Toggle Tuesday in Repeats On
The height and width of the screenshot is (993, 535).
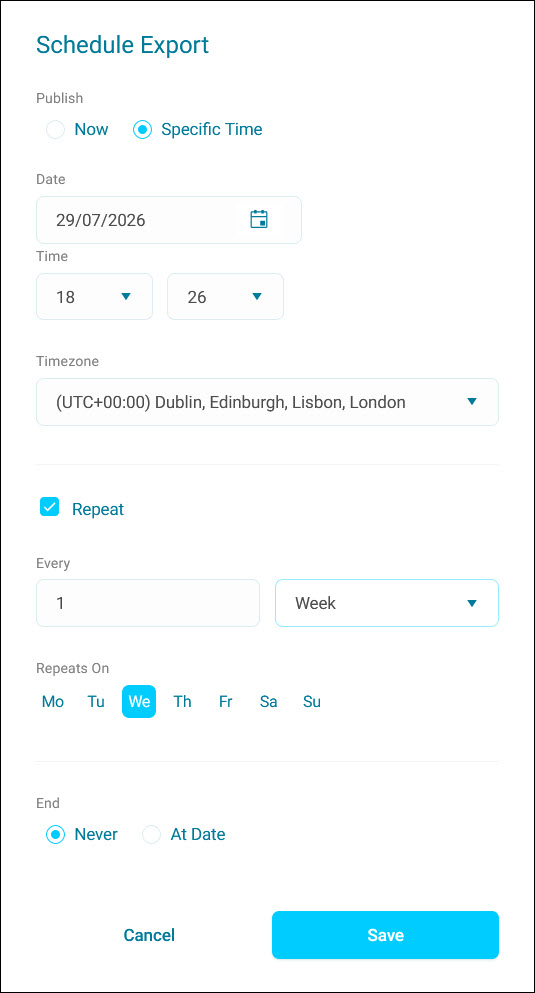[x=96, y=702]
